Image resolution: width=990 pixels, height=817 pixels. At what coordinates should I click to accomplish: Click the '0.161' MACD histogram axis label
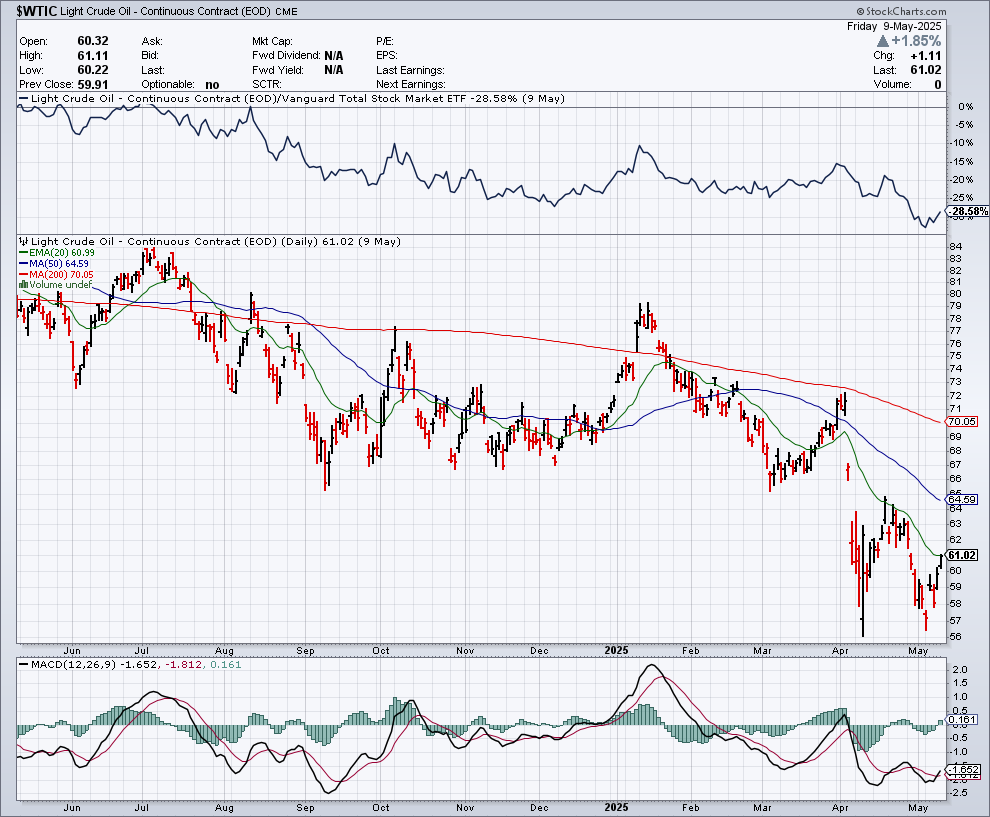(962, 719)
